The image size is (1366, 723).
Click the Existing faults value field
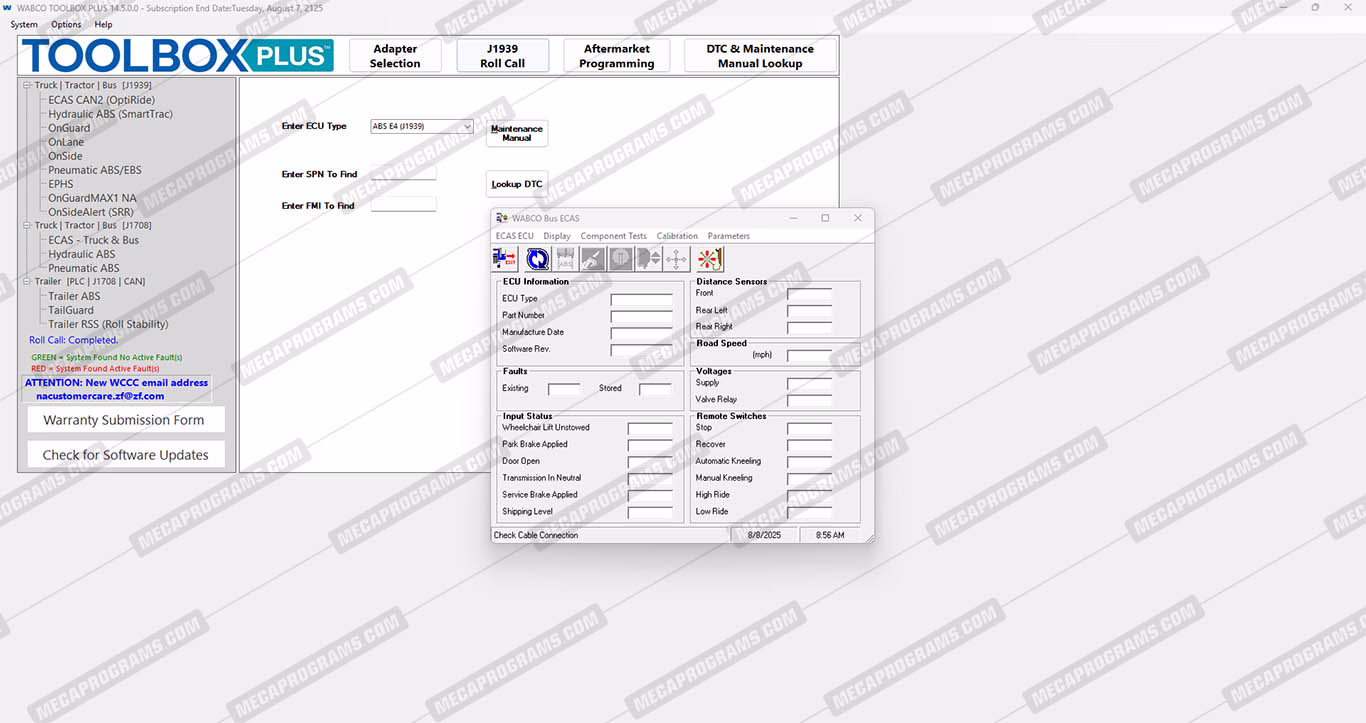[564, 389]
